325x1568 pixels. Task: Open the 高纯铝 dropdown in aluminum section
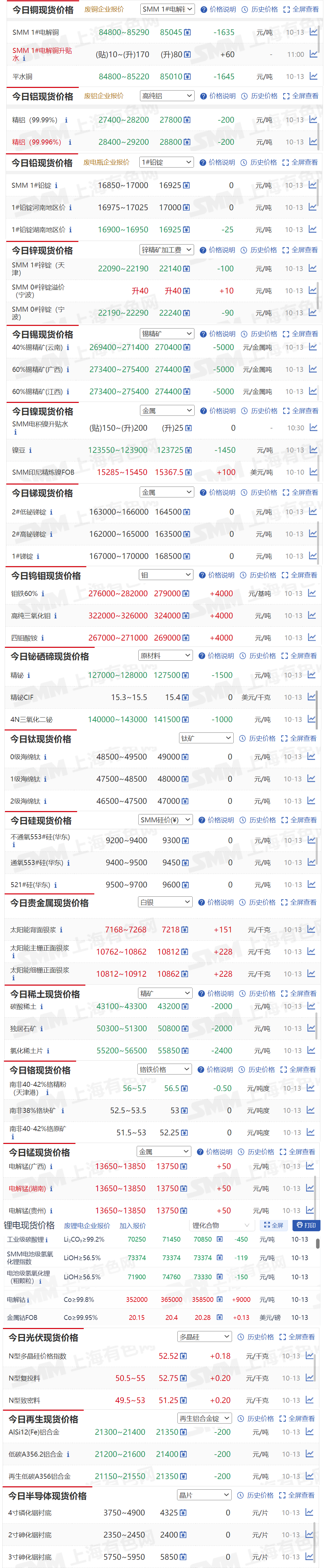tap(166, 96)
